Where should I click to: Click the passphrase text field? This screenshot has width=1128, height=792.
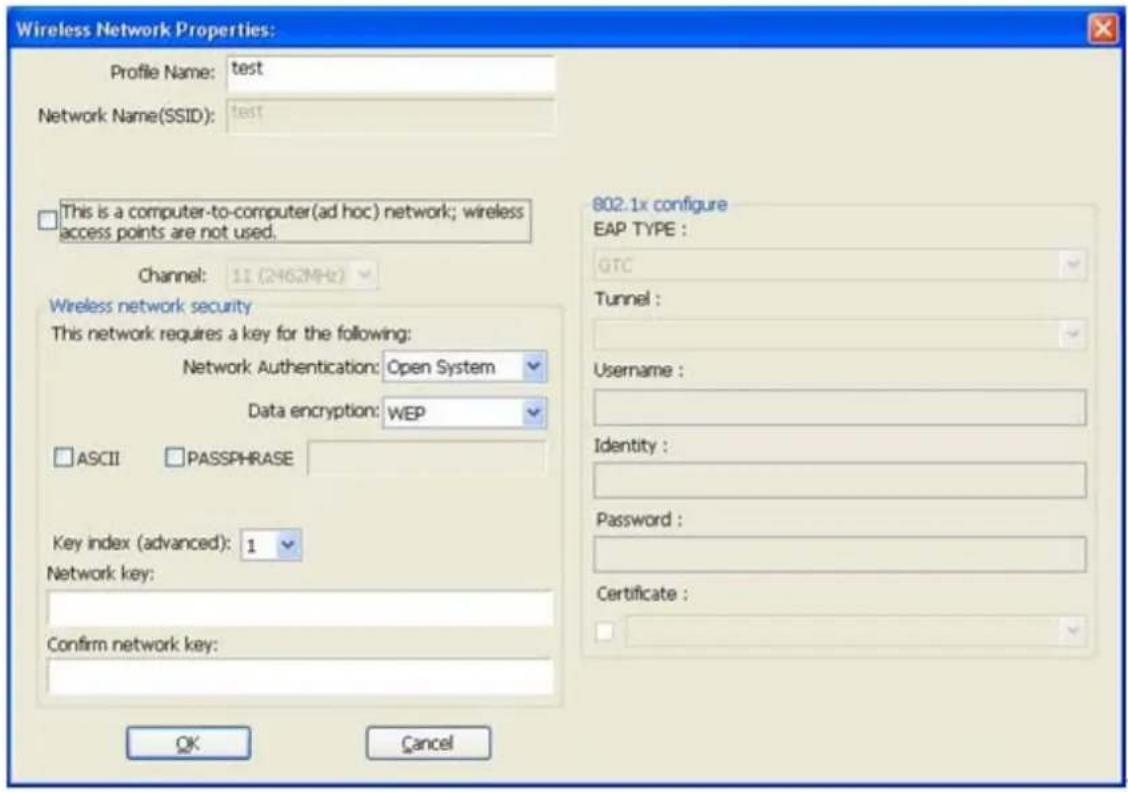pyautogui.click(x=427, y=458)
